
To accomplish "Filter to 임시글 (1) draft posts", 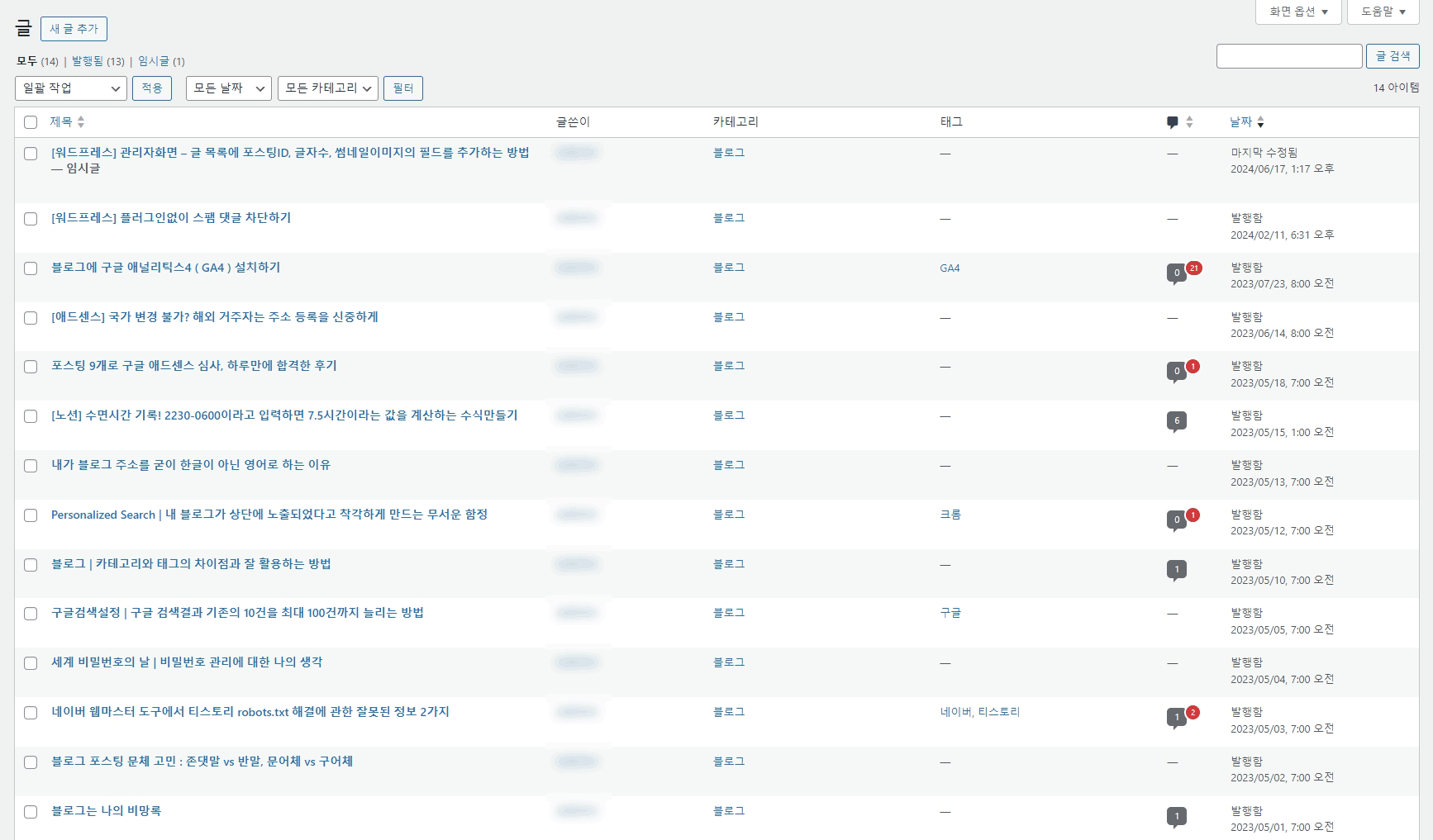I will (x=161, y=61).
